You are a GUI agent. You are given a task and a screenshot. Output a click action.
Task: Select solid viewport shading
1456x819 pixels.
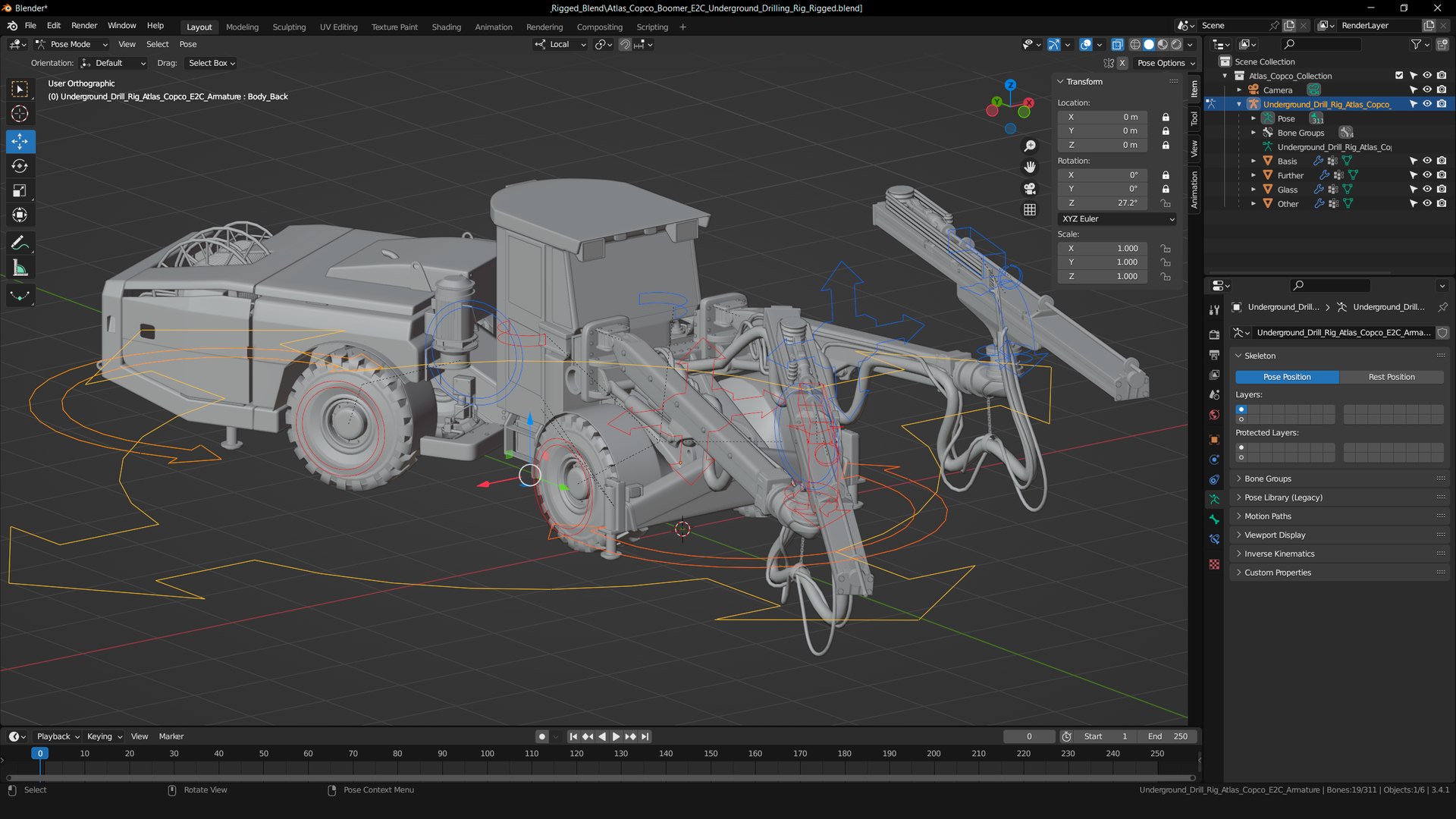(x=1149, y=45)
